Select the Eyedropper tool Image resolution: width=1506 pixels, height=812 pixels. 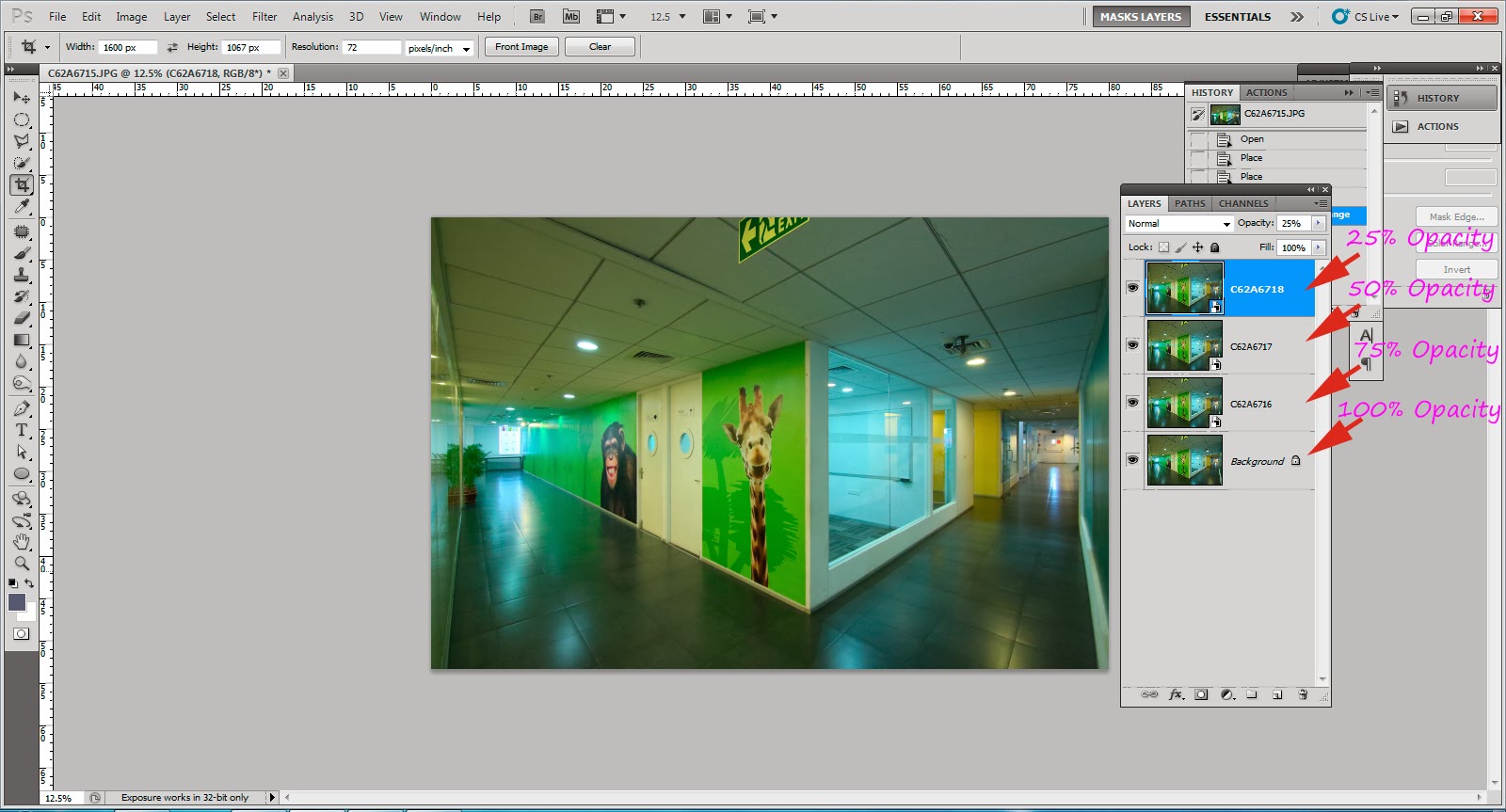click(22, 206)
